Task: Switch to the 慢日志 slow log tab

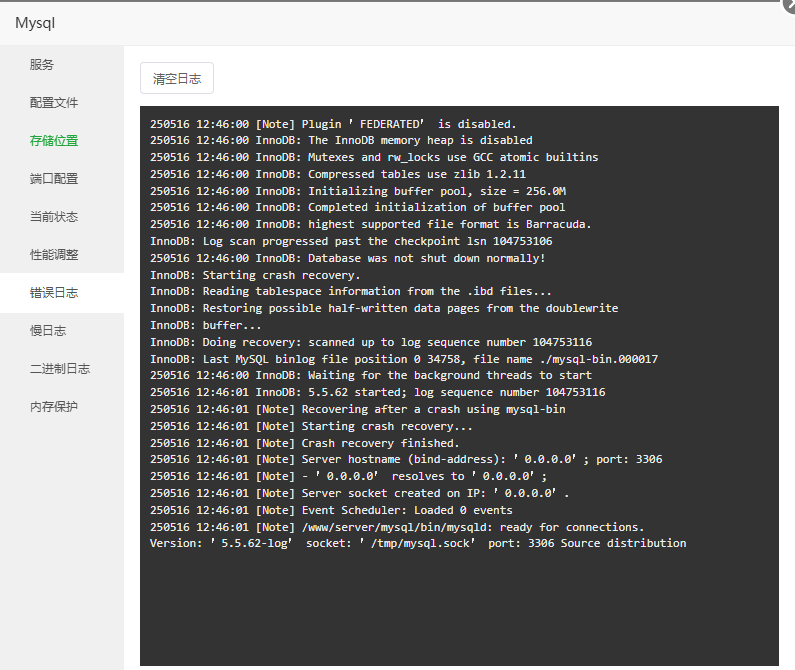Action: tap(48, 331)
